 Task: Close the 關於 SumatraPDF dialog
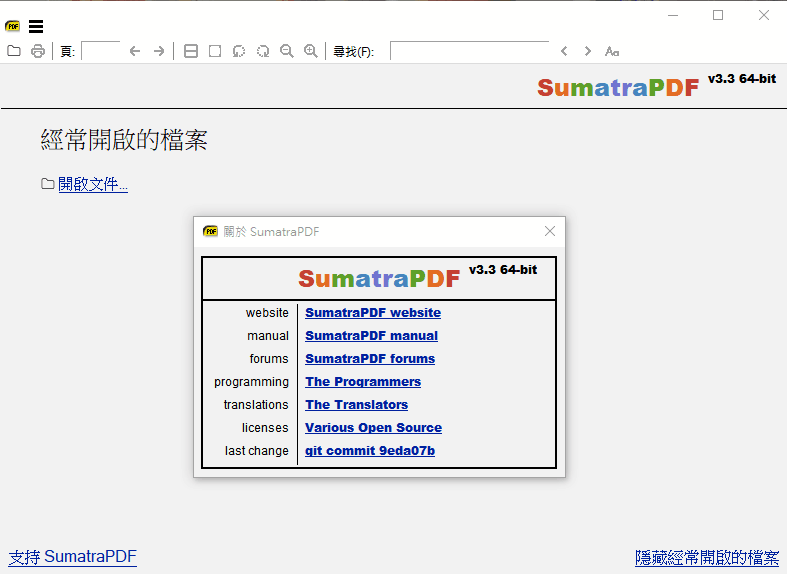(x=550, y=231)
